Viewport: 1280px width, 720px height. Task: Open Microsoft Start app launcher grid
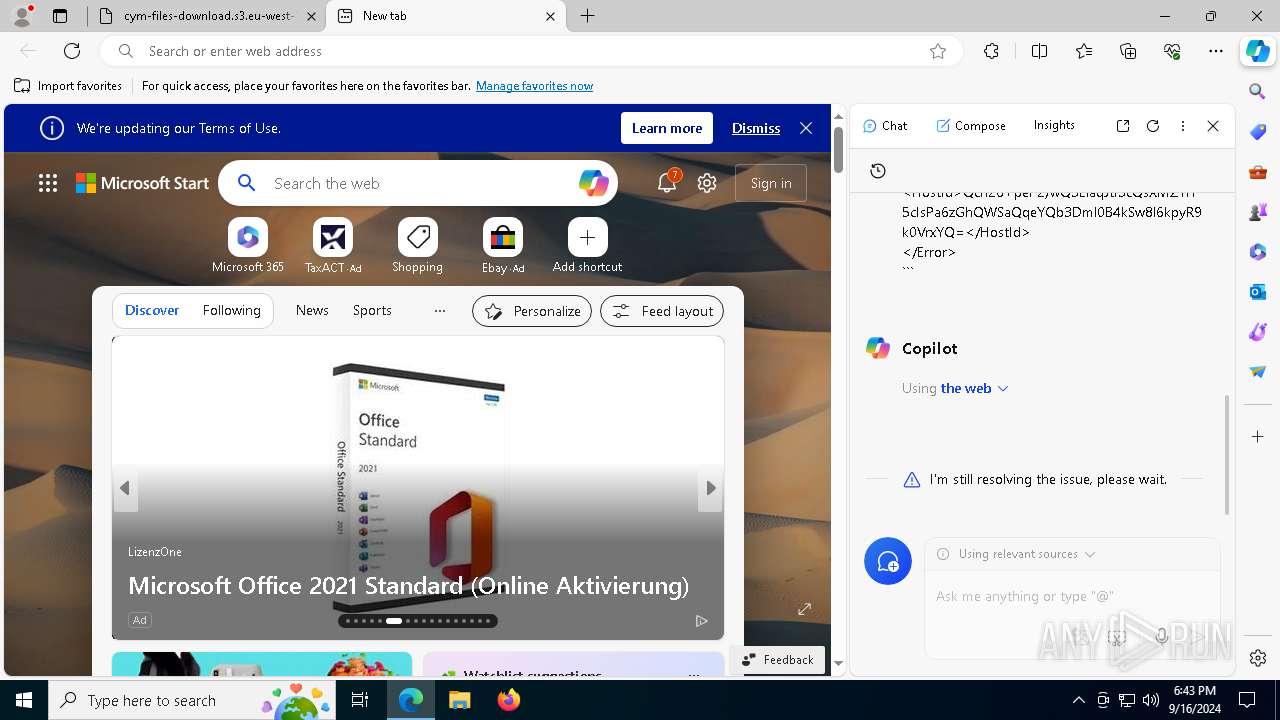click(48, 183)
